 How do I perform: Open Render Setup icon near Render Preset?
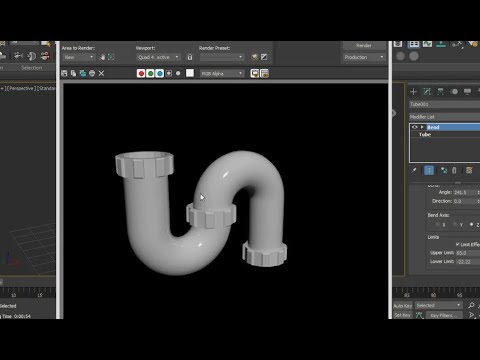[x=255, y=57]
